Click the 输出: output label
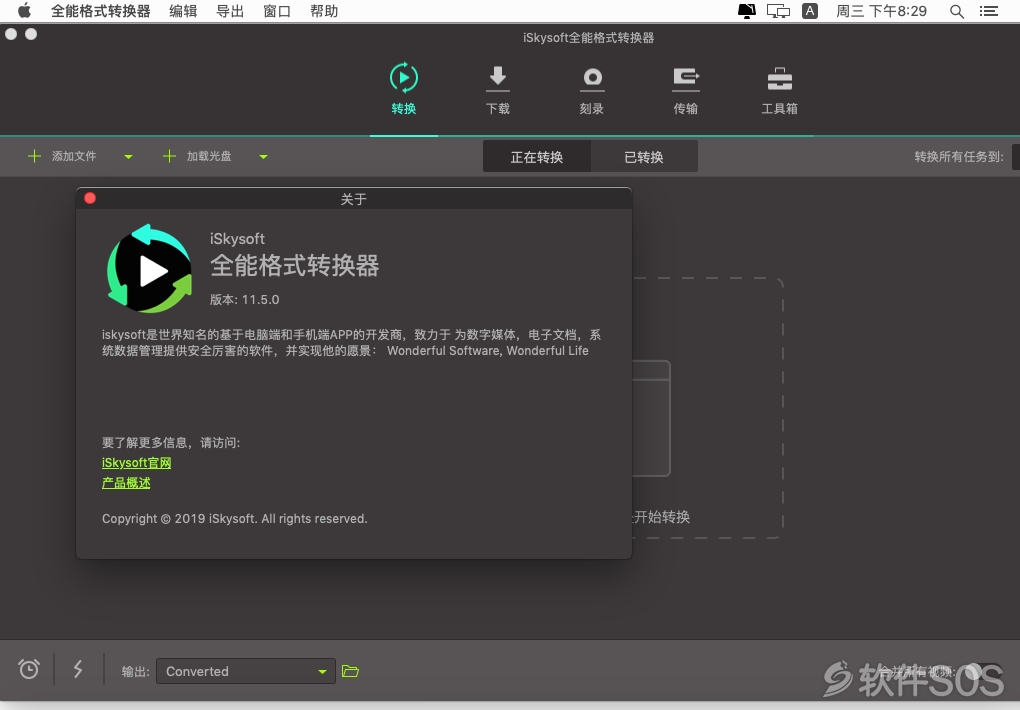Image resolution: width=1020 pixels, height=710 pixels. (x=135, y=672)
